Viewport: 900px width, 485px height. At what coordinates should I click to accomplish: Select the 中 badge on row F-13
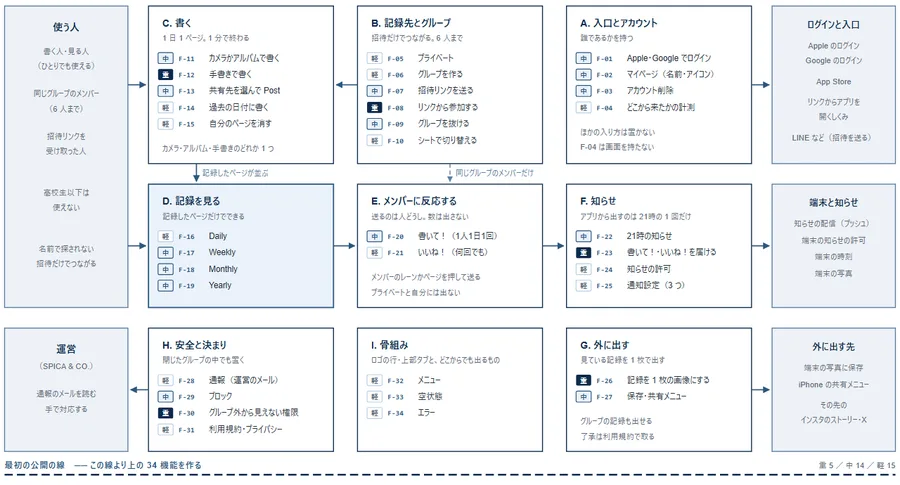coord(165,91)
